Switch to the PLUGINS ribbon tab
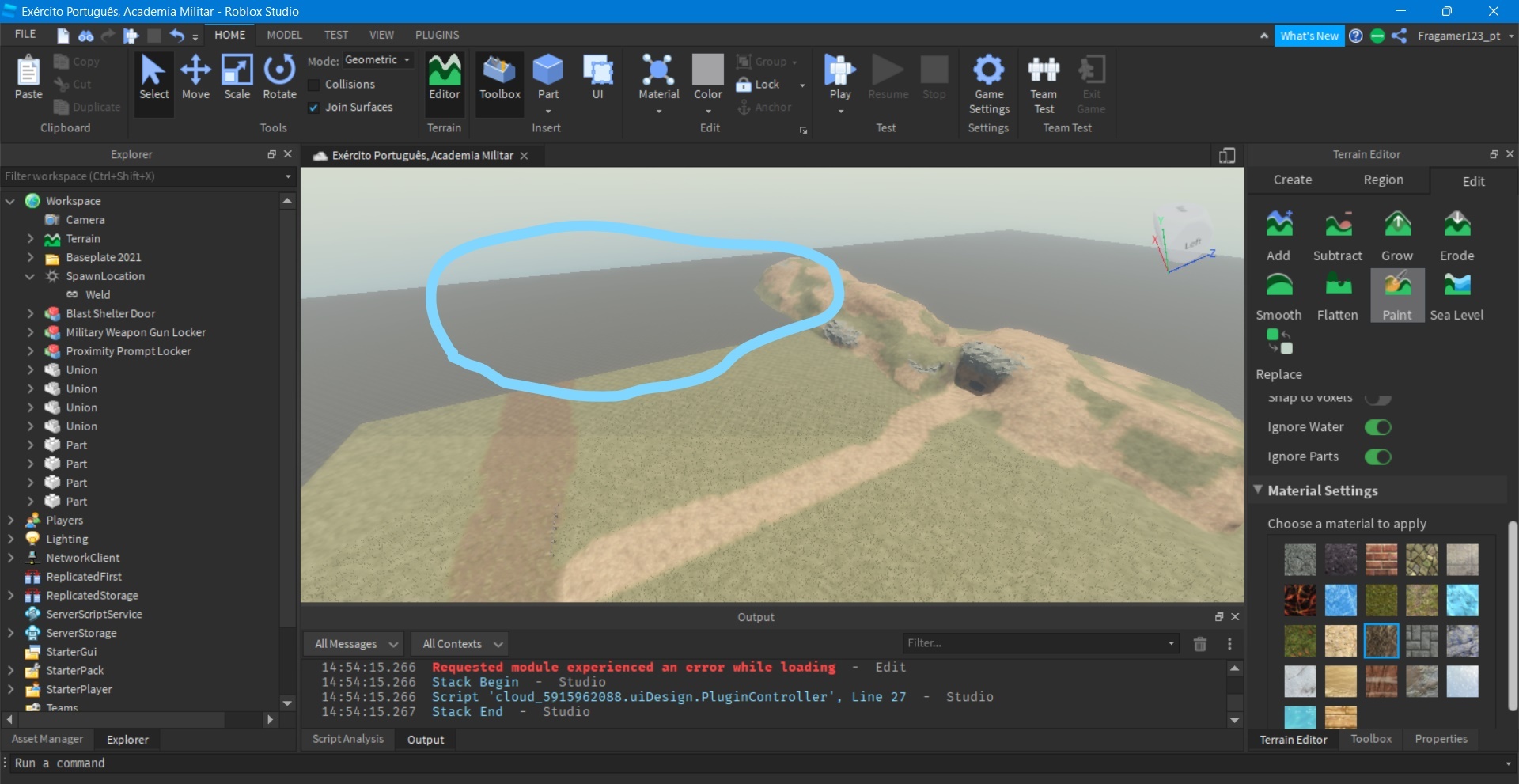The width and height of the screenshot is (1519, 784). 437,35
